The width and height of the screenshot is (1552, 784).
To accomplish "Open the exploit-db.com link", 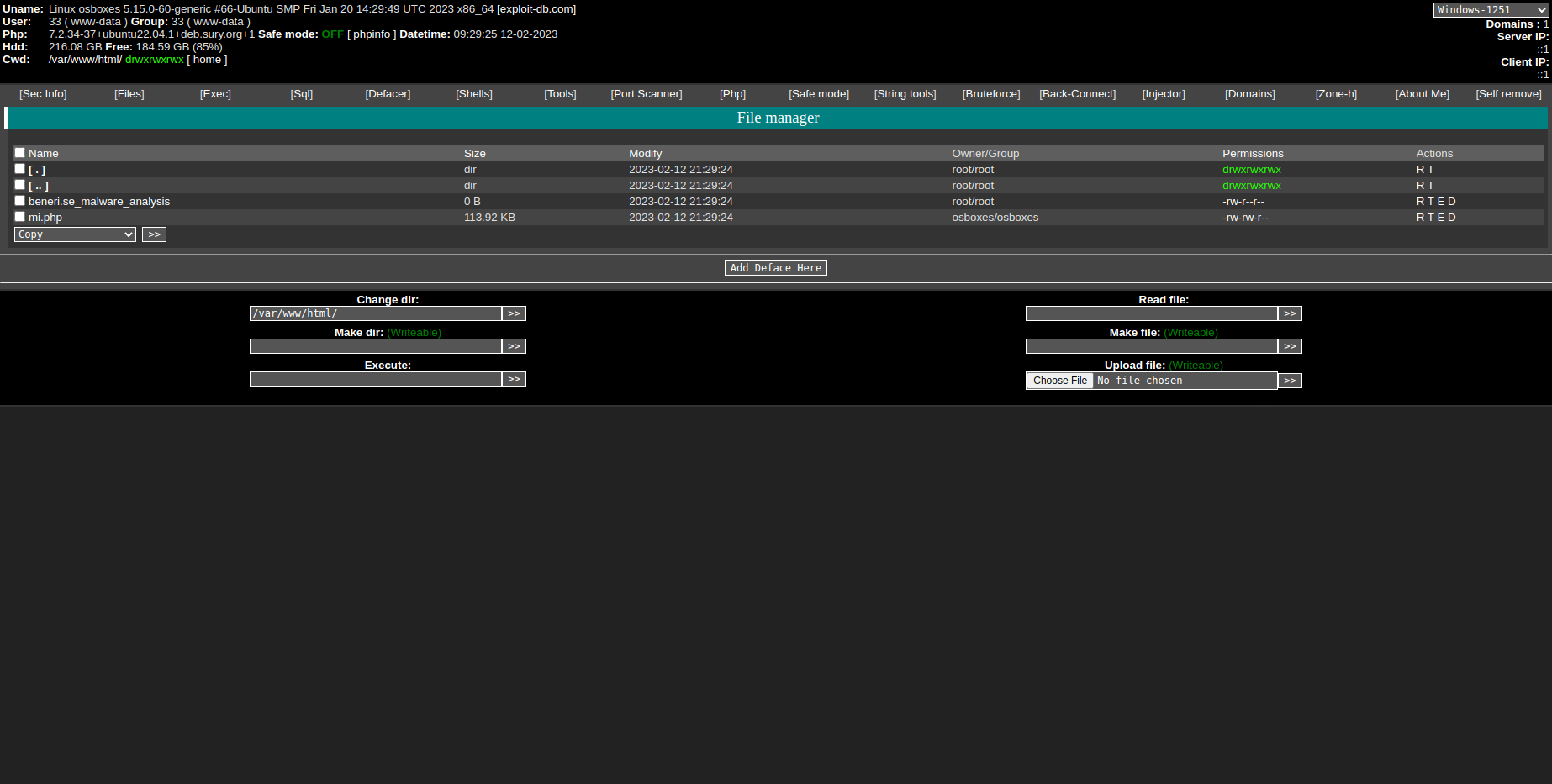I will pyautogui.click(x=536, y=9).
